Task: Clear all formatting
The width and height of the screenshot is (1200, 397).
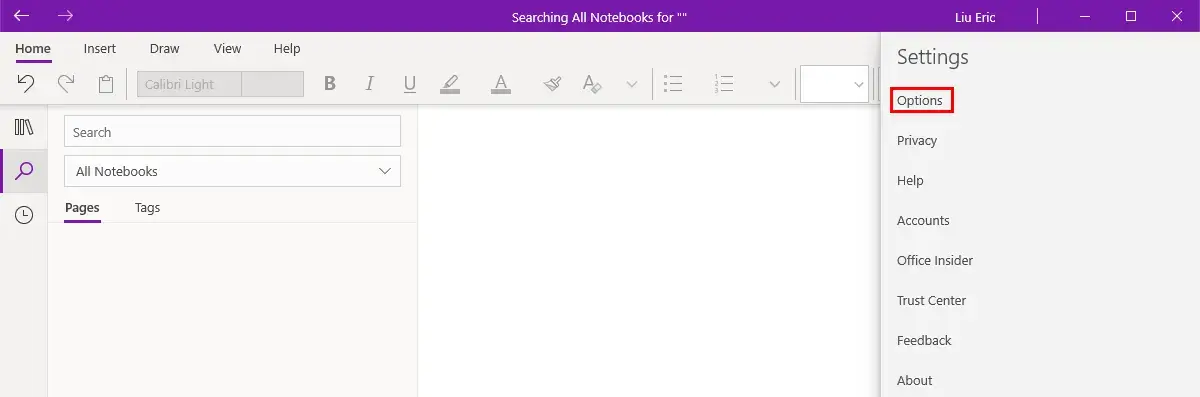Action: click(x=592, y=84)
